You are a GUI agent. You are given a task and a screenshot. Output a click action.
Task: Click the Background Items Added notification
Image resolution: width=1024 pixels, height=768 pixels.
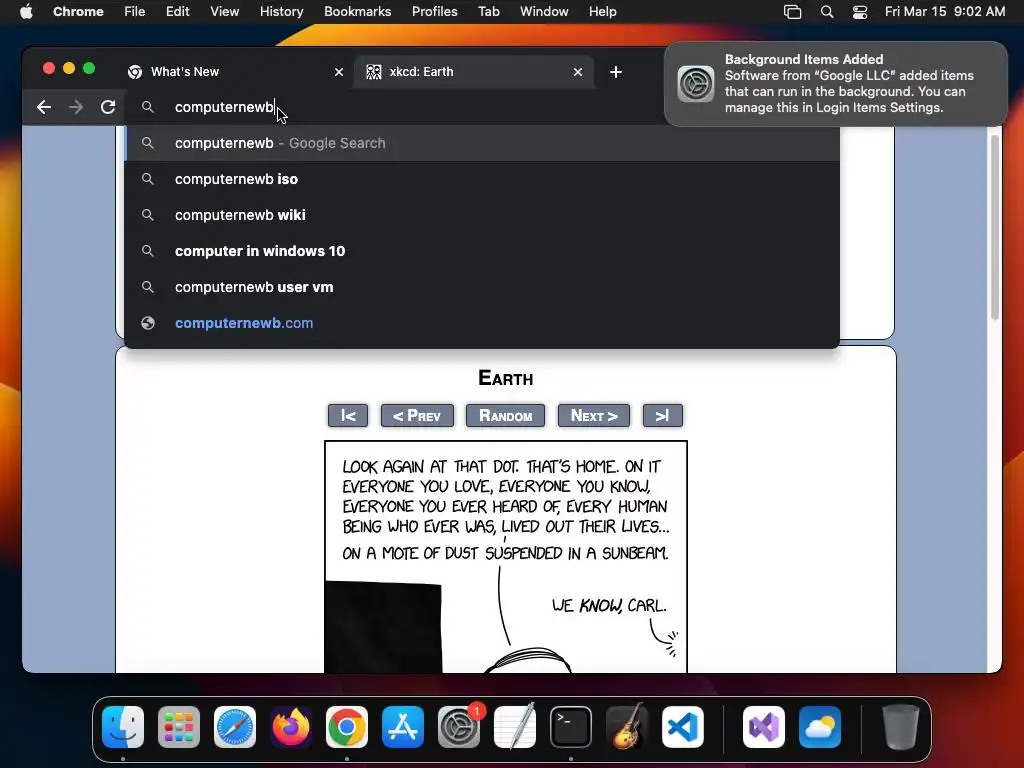tap(836, 84)
